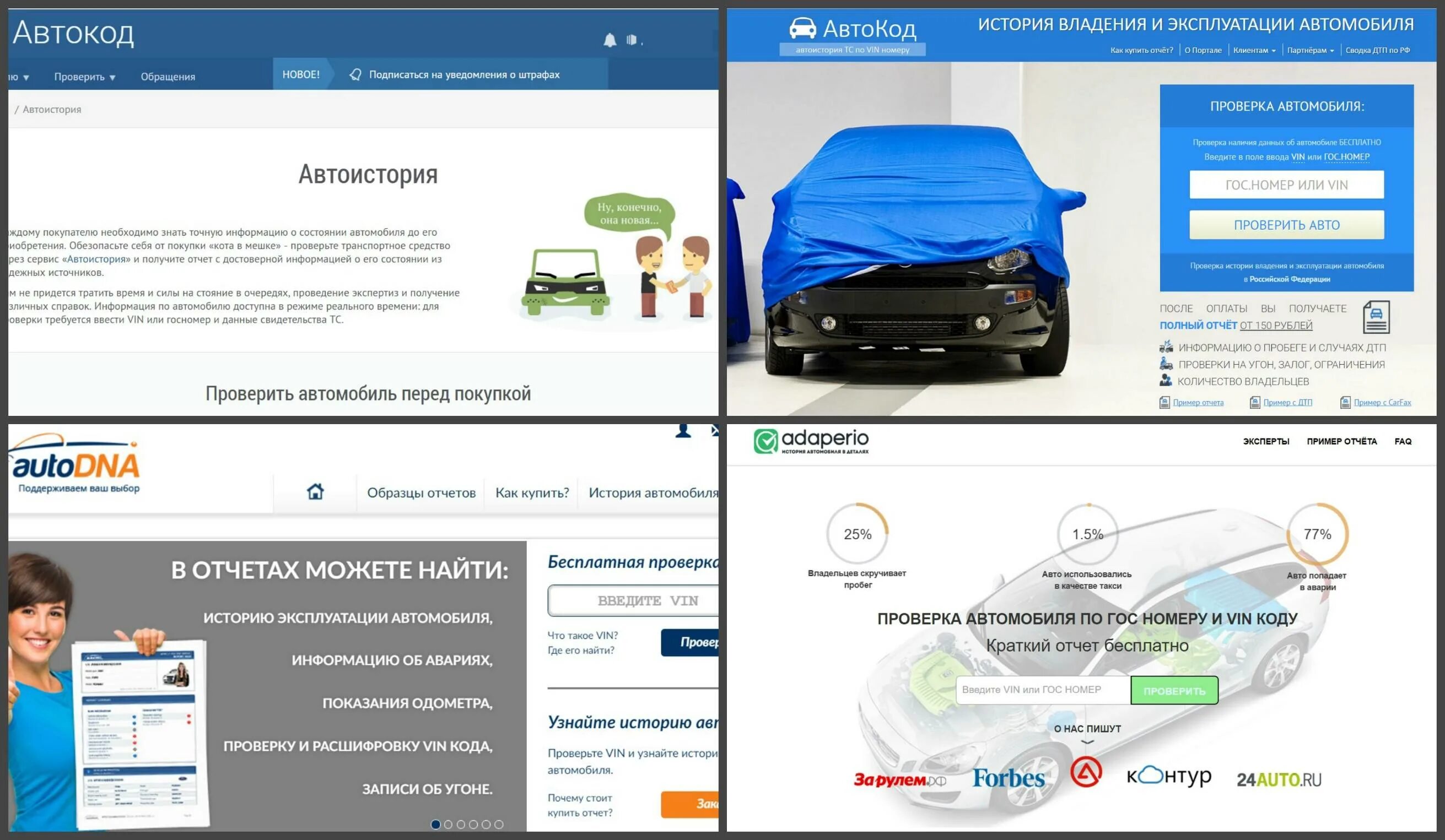The width and height of the screenshot is (1445, 840).
Task: Click the НОВОЕ! banner label
Action: pos(301,74)
